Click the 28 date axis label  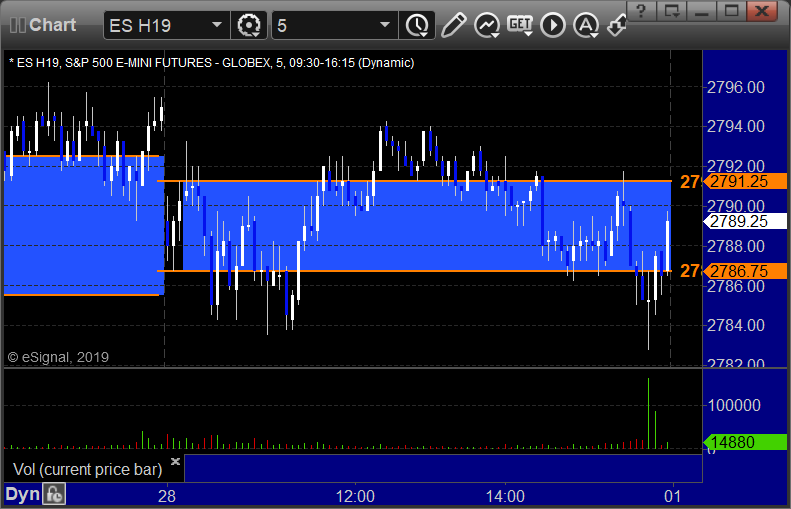[x=167, y=496]
